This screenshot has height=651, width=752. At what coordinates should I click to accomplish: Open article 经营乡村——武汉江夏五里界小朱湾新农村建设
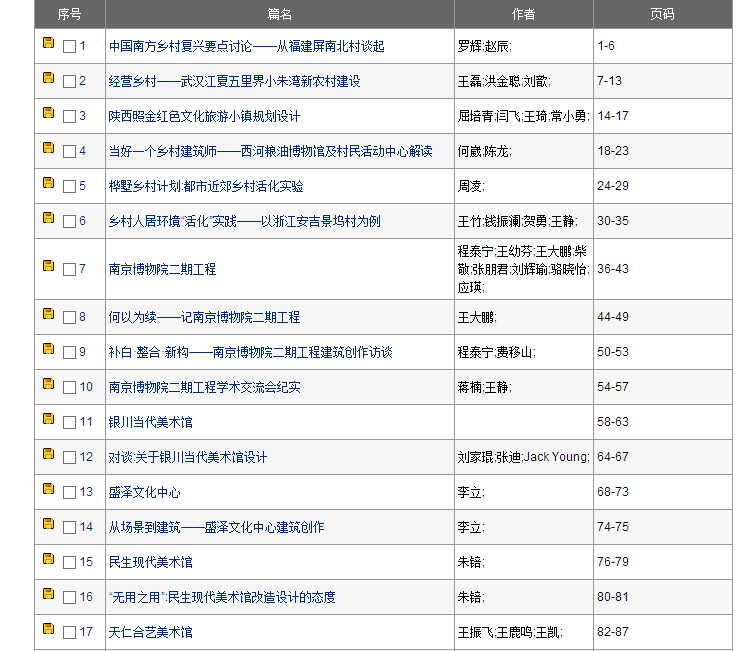pyautogui.click(x=235, y=82)
